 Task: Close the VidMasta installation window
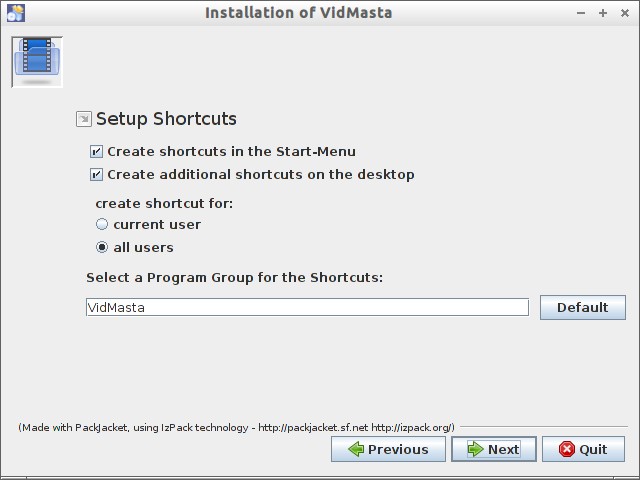click(624, 13)
